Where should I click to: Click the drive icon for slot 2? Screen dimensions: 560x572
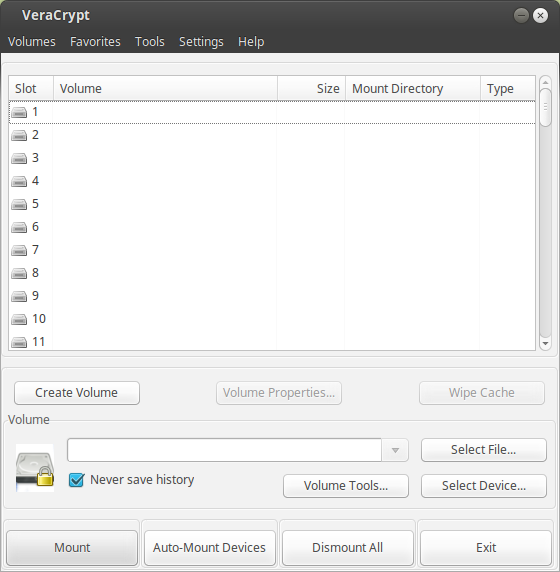[x=19, y=135]
